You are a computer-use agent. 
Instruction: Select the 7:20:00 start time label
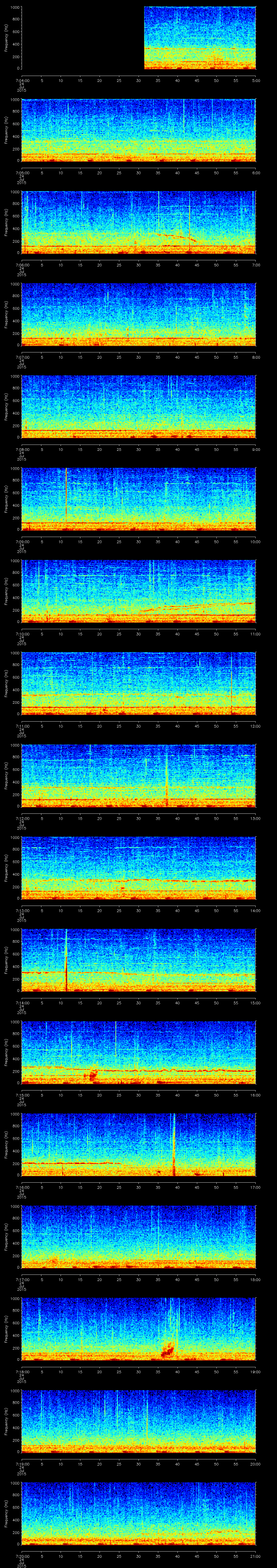tap(22, 1556)
